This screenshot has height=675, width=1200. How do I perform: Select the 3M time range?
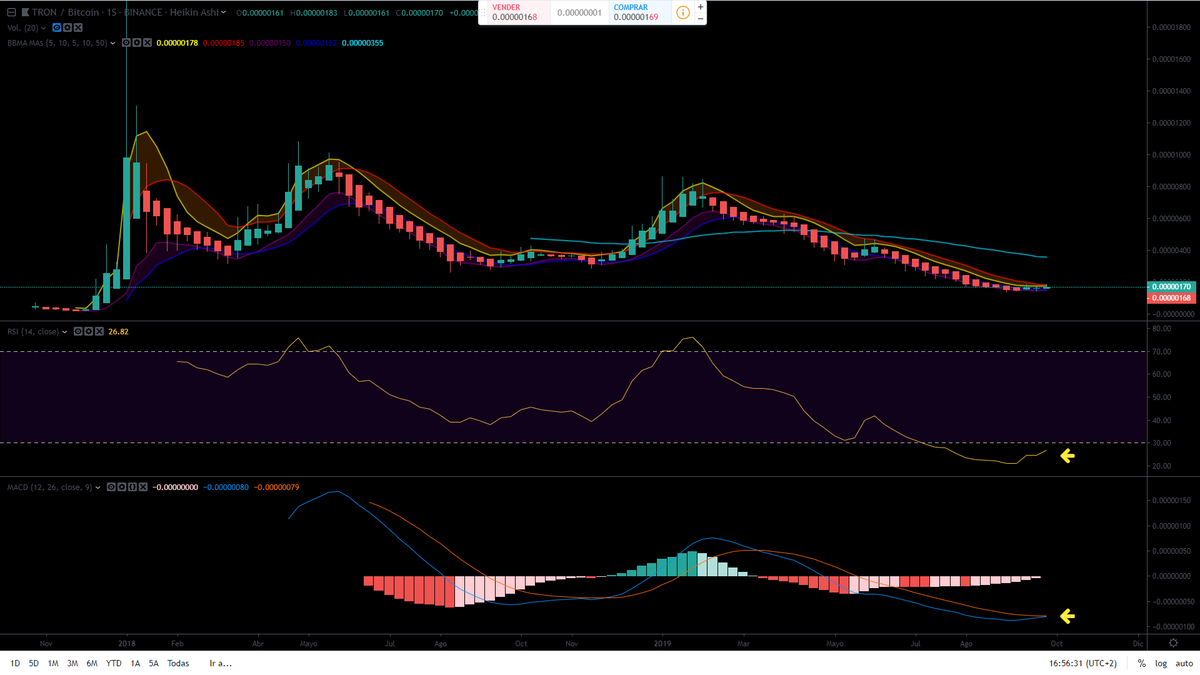coord(72,663)
